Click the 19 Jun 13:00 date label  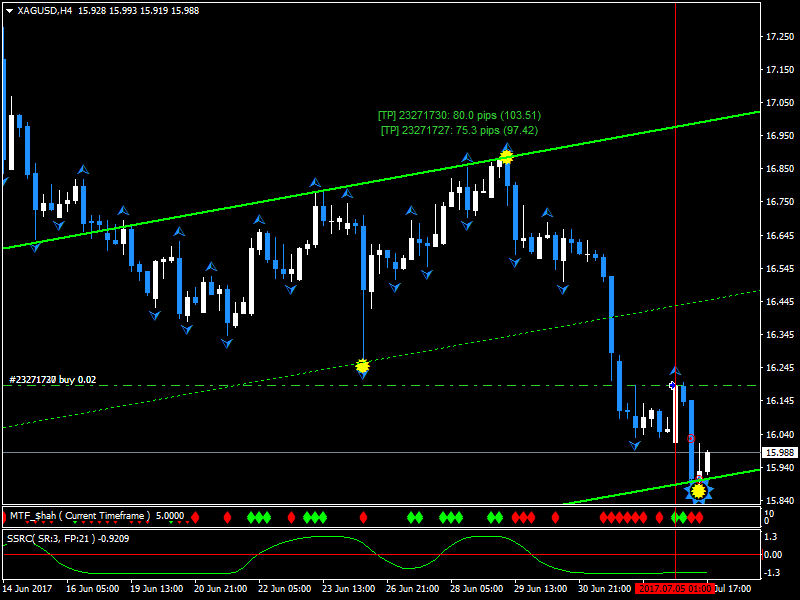coord(157,589)
